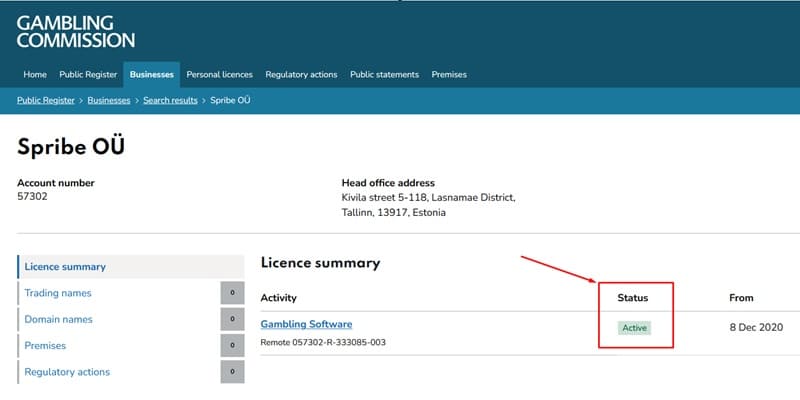Screen dimensions: 800x400
Task: Follow the Businesses breadcrumb link
Action: pos(109,101)
